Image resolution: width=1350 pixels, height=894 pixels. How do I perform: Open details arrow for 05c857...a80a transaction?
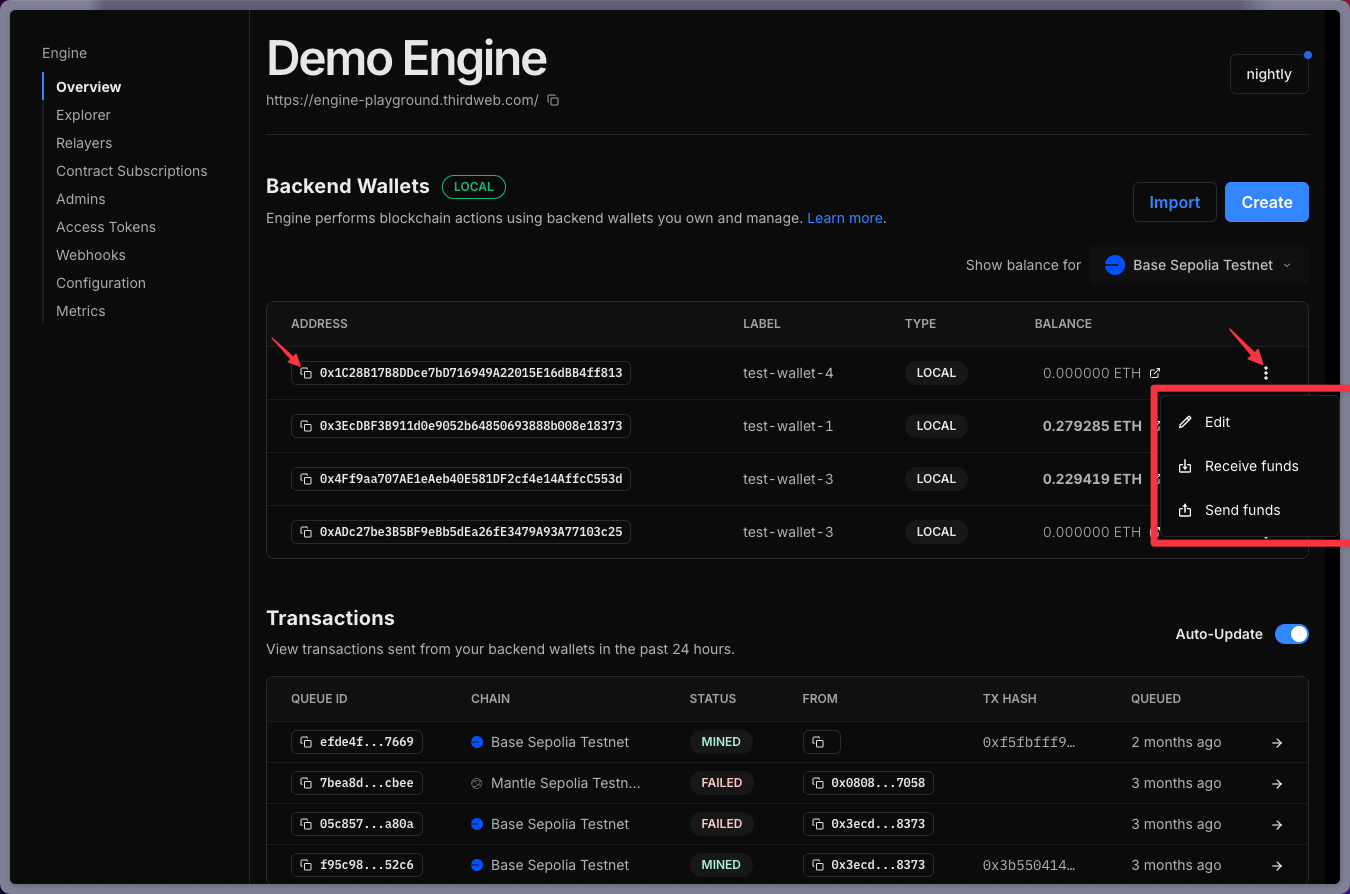(1277, 825)
